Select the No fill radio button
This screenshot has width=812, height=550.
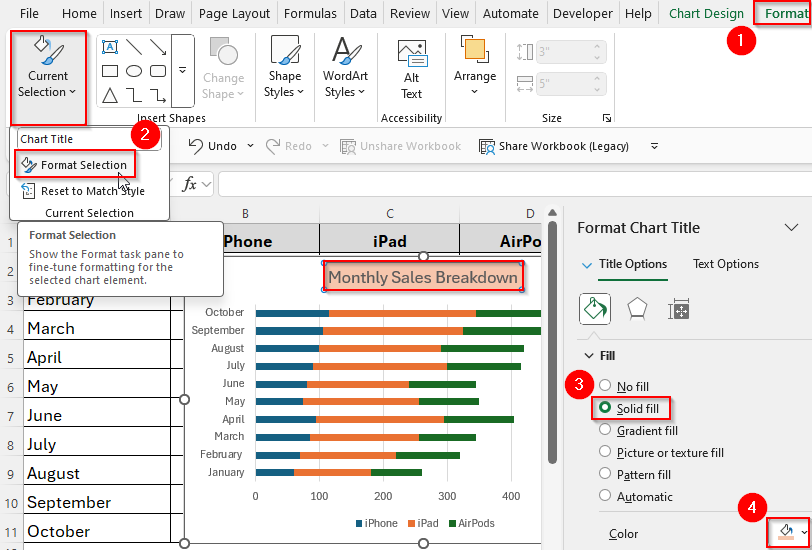click(605, 387)
